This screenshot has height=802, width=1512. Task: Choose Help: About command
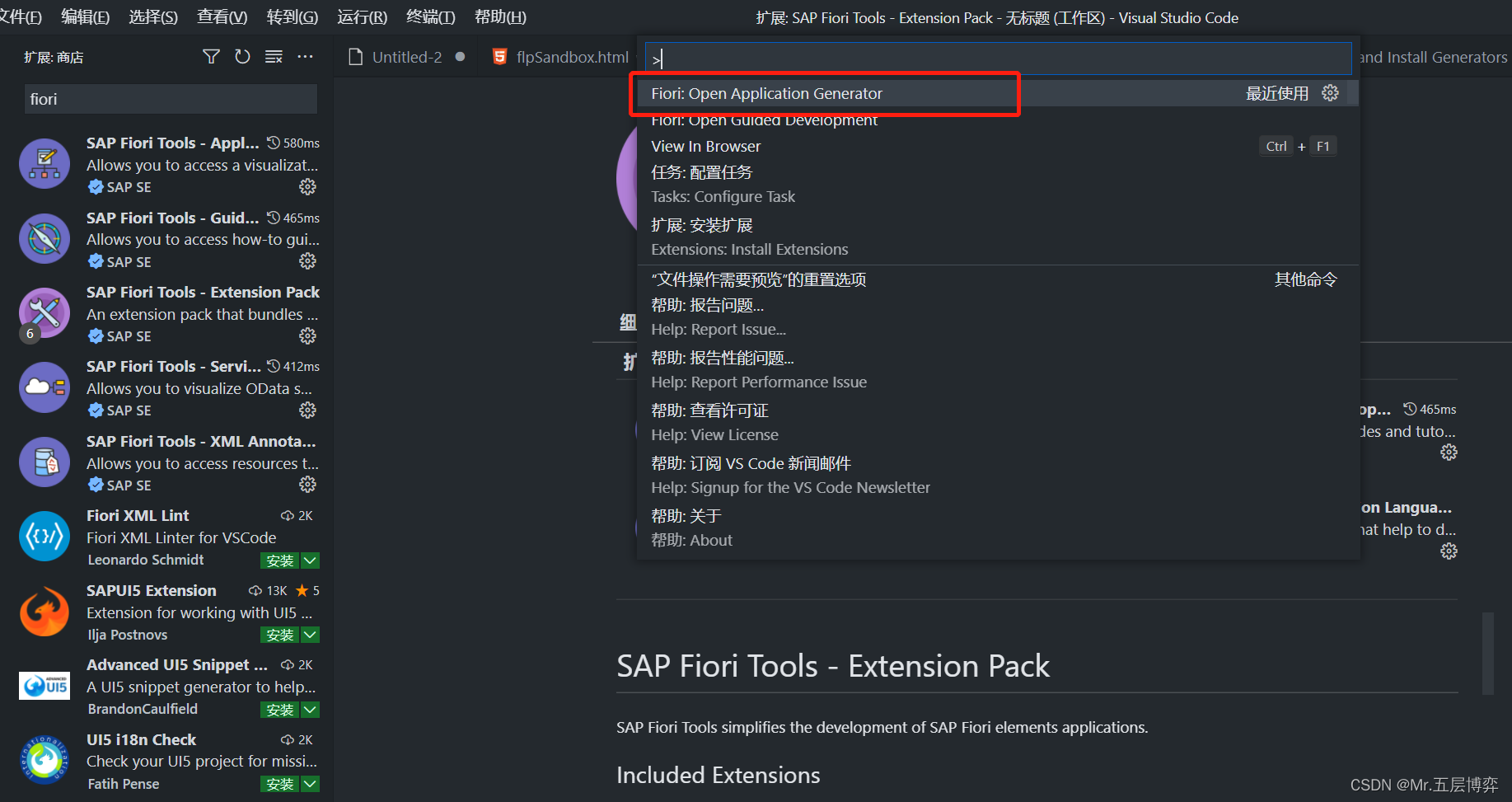pos(997,528)
